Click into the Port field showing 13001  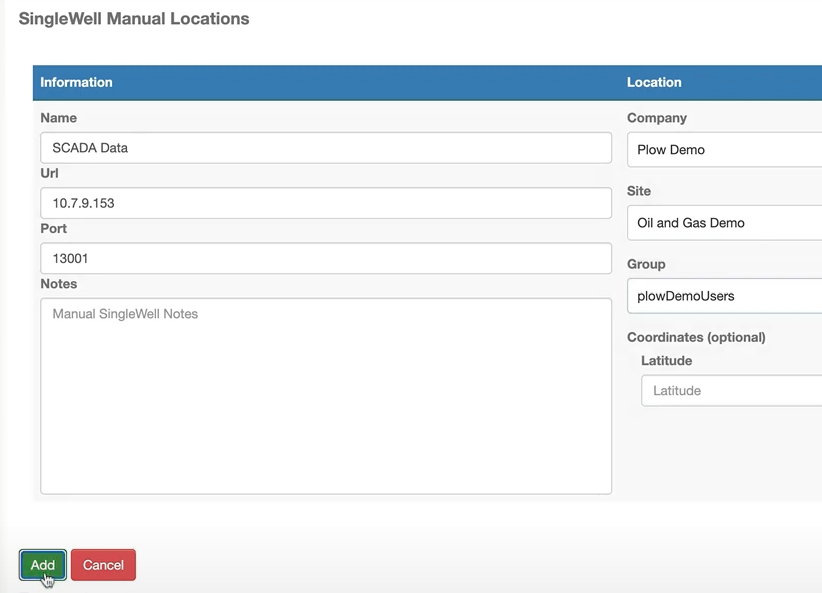[x=326, y=258]
